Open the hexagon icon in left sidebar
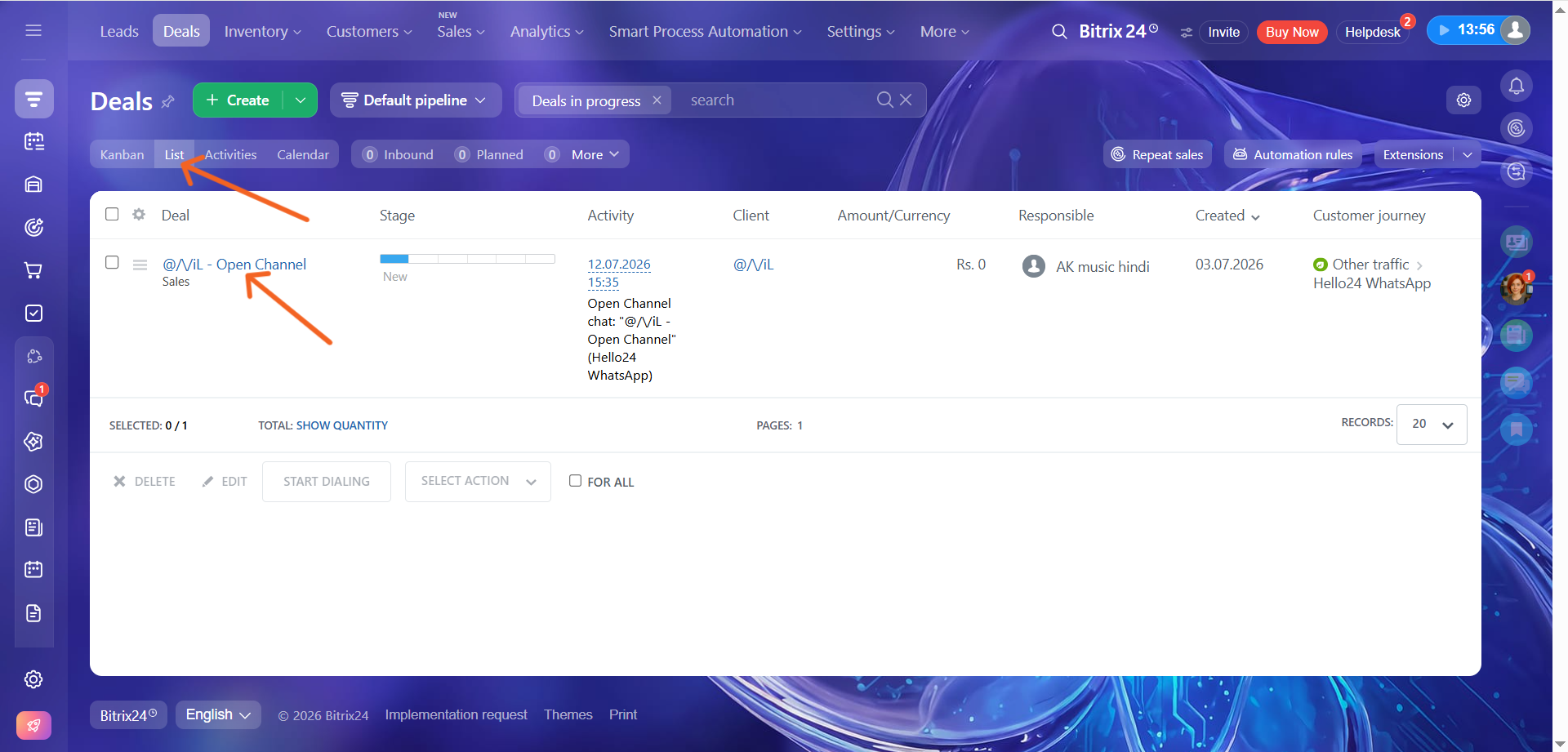1568x752 pixels. [x=33, y=484]
